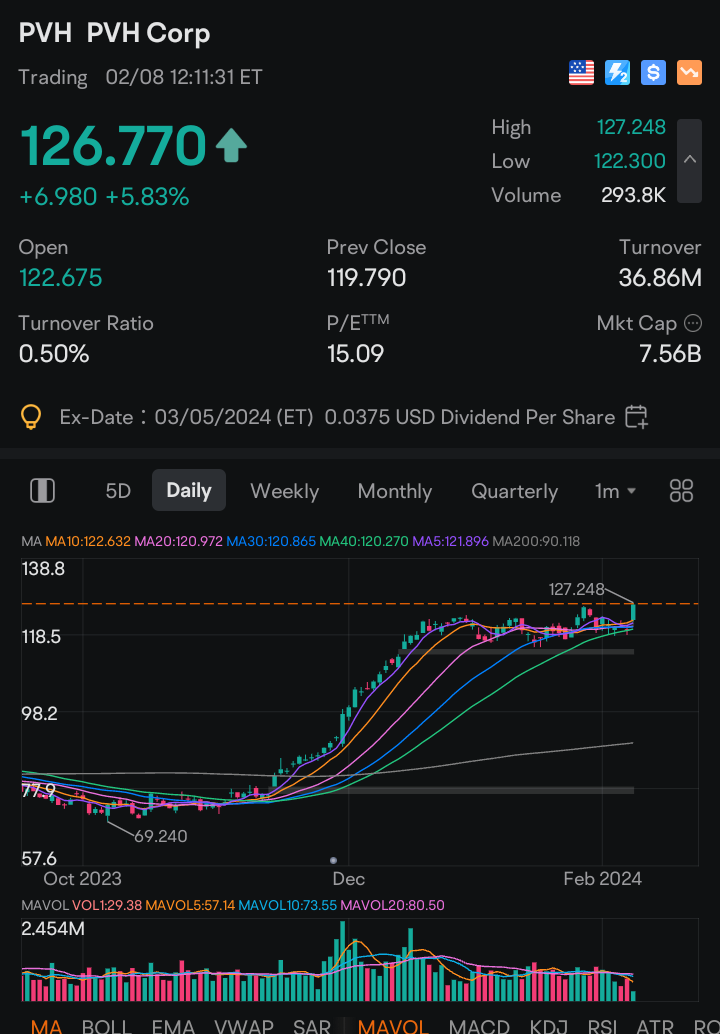Tap the MA40:120.270 legend value
This screenshot has height=1034, width=720.
[364, 541]
